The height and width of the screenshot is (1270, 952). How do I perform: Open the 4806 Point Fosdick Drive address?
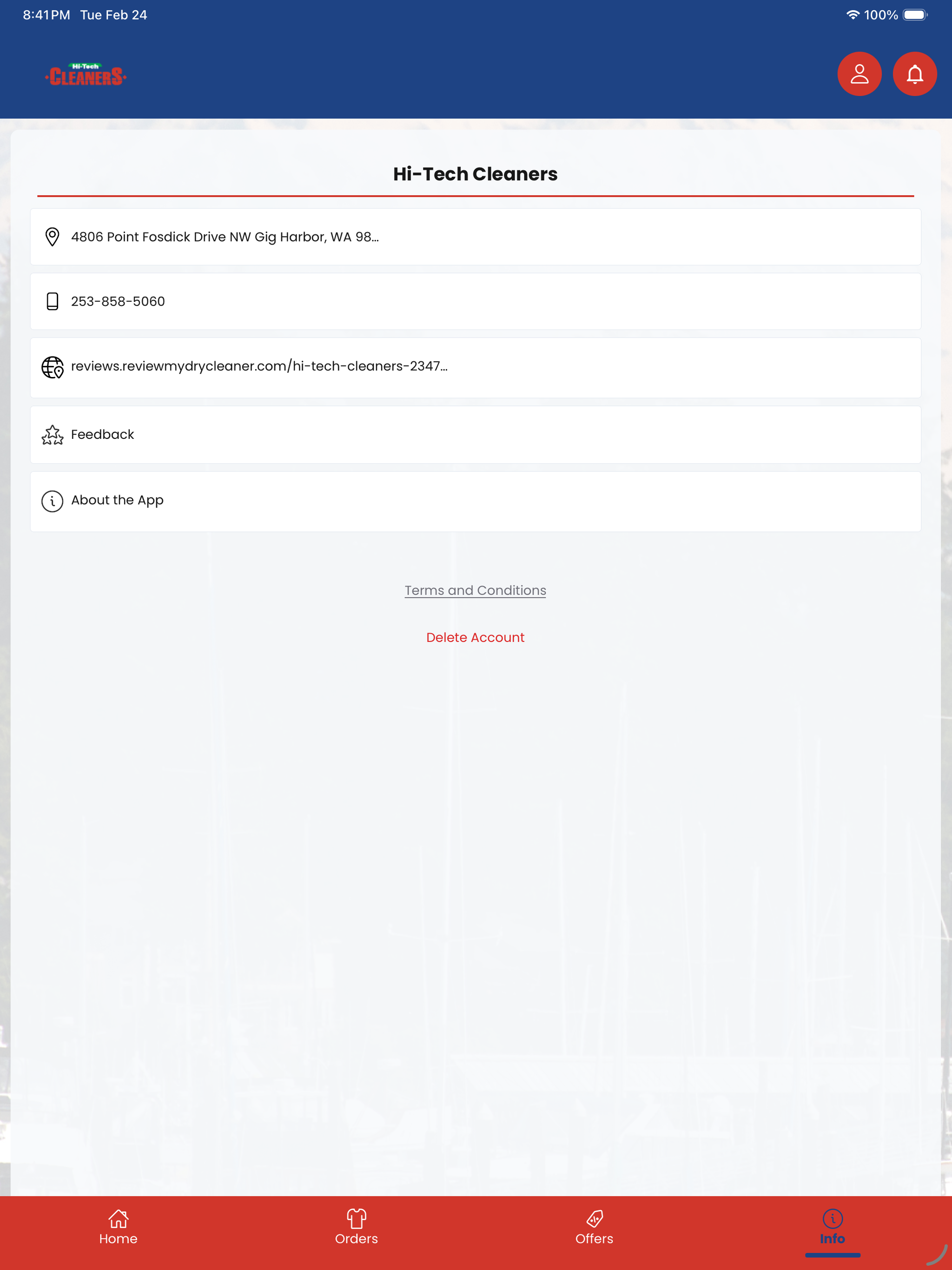[x=476, y=237]
